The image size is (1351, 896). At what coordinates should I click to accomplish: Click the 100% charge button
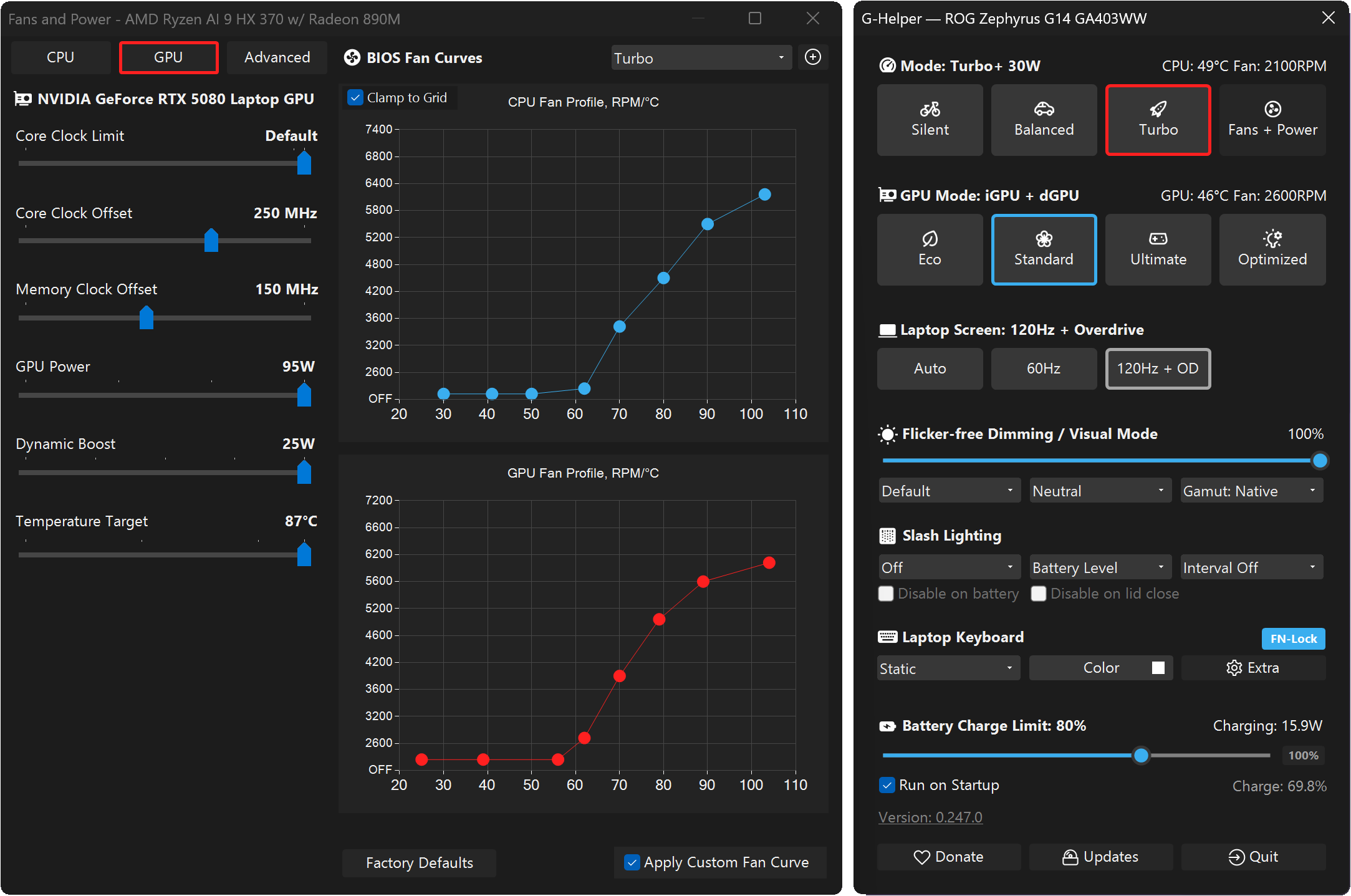1303,755
